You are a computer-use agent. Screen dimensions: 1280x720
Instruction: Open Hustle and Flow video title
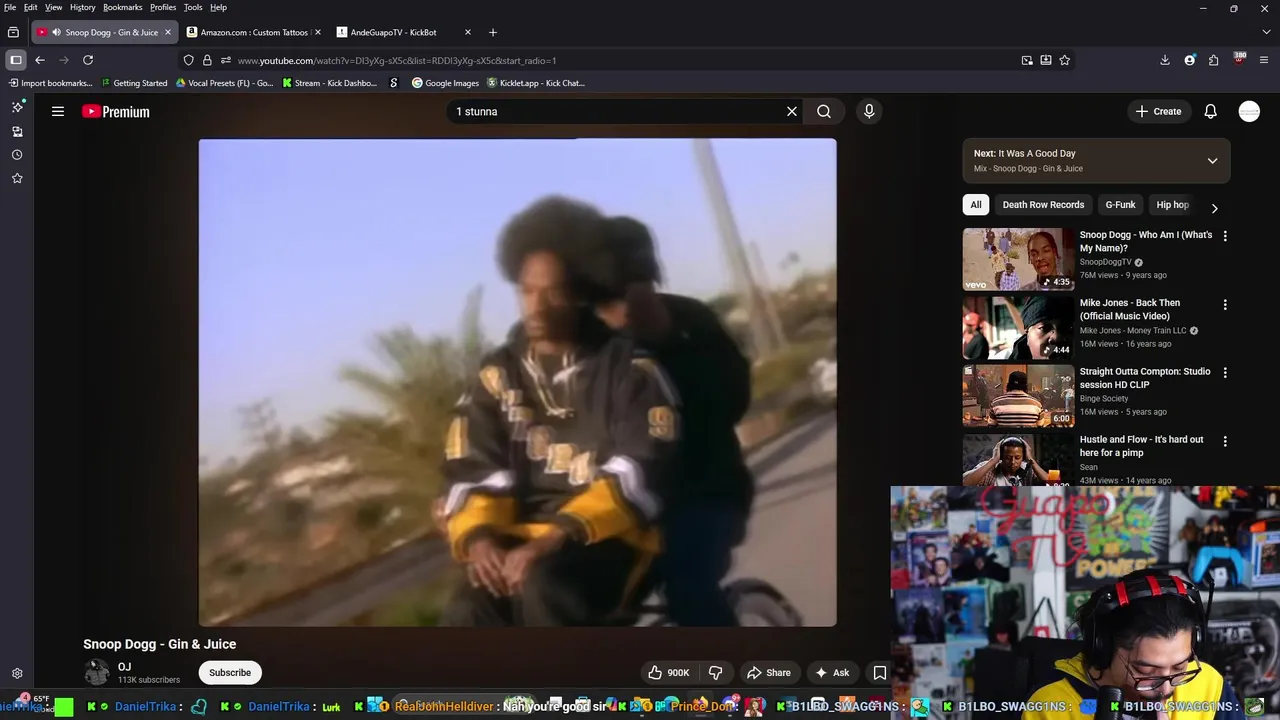click(x=1141, y=446)
